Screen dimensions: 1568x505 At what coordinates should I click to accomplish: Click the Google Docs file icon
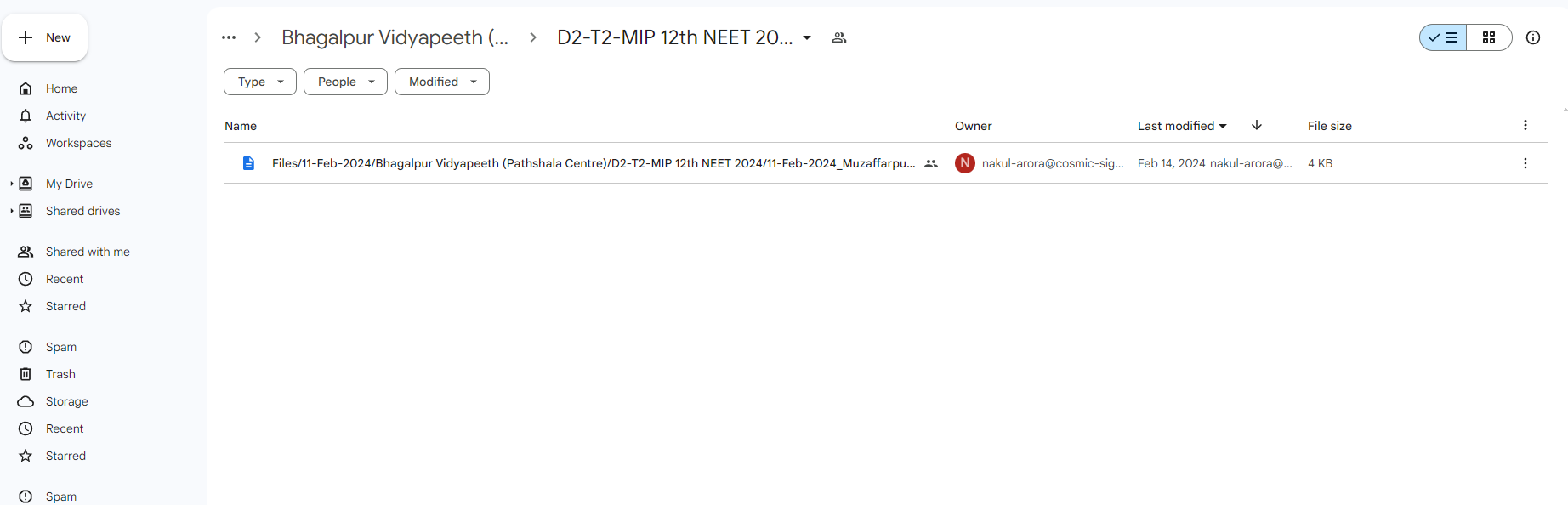(x=248, y=163)
